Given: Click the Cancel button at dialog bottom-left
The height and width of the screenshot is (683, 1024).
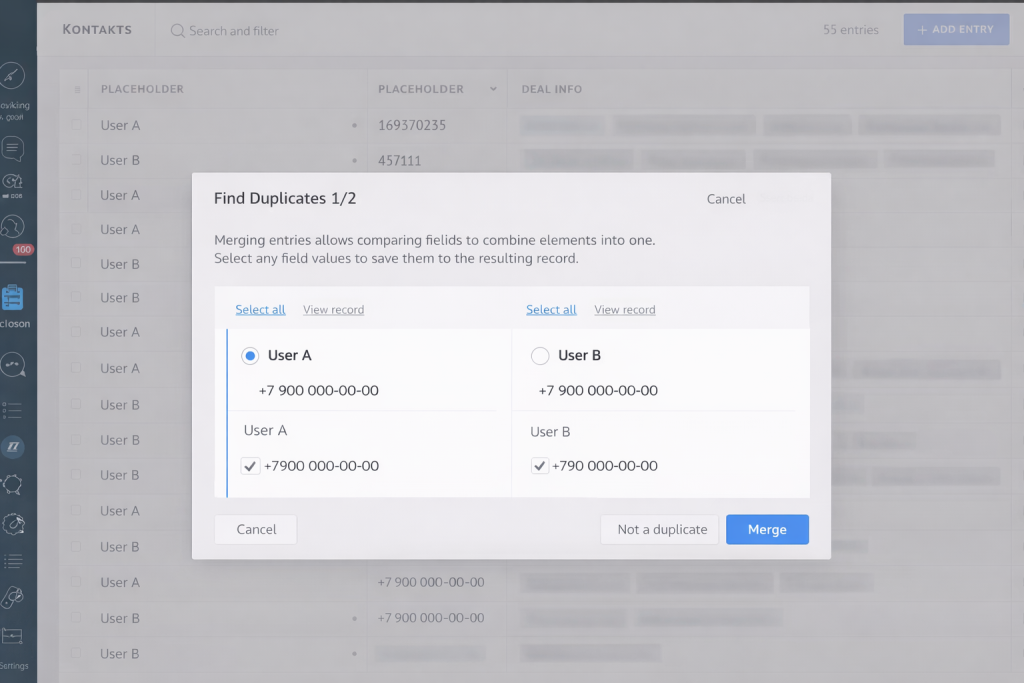Looking at the screenshot, I should tap(256, 530).
